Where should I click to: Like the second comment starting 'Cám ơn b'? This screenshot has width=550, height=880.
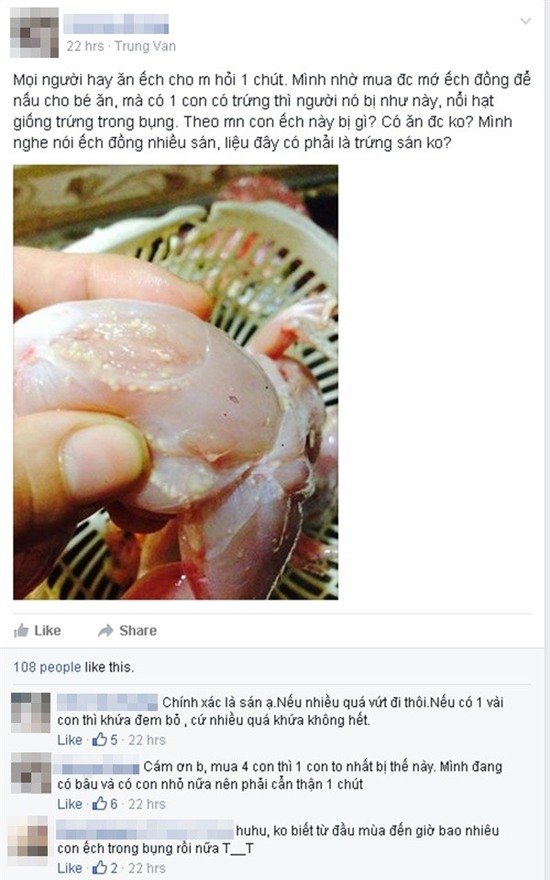pos(70,804)
